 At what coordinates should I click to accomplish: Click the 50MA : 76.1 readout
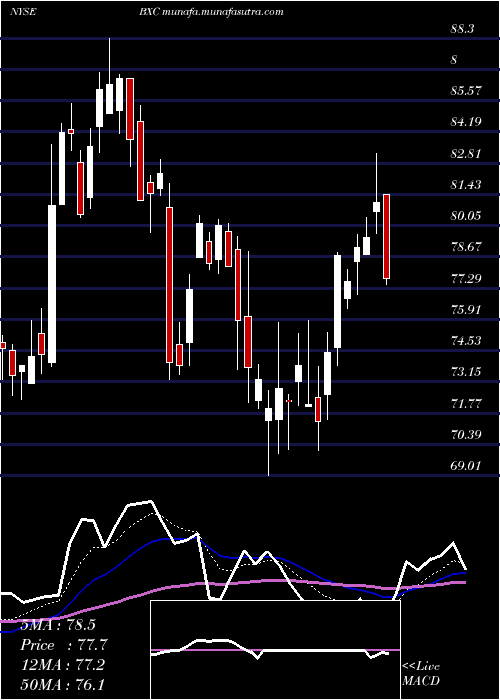[x=62, y=684]
